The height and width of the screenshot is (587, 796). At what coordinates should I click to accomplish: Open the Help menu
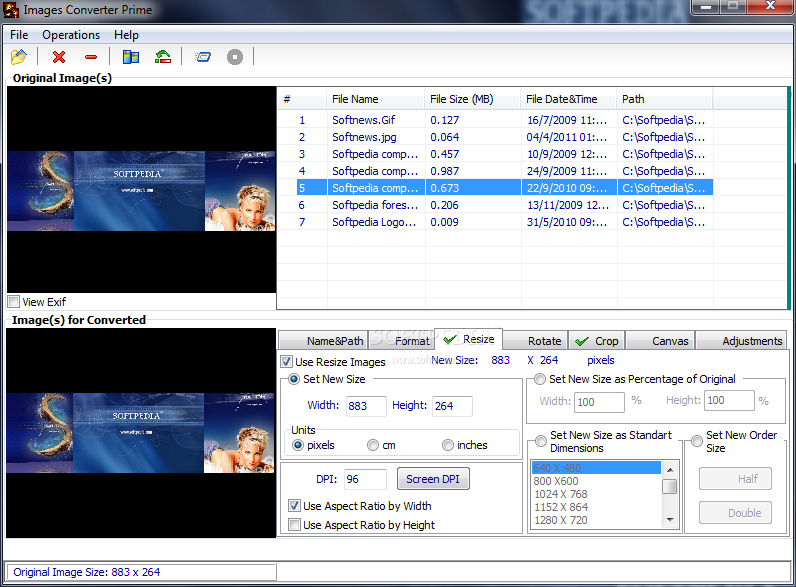tap(126, 35)
